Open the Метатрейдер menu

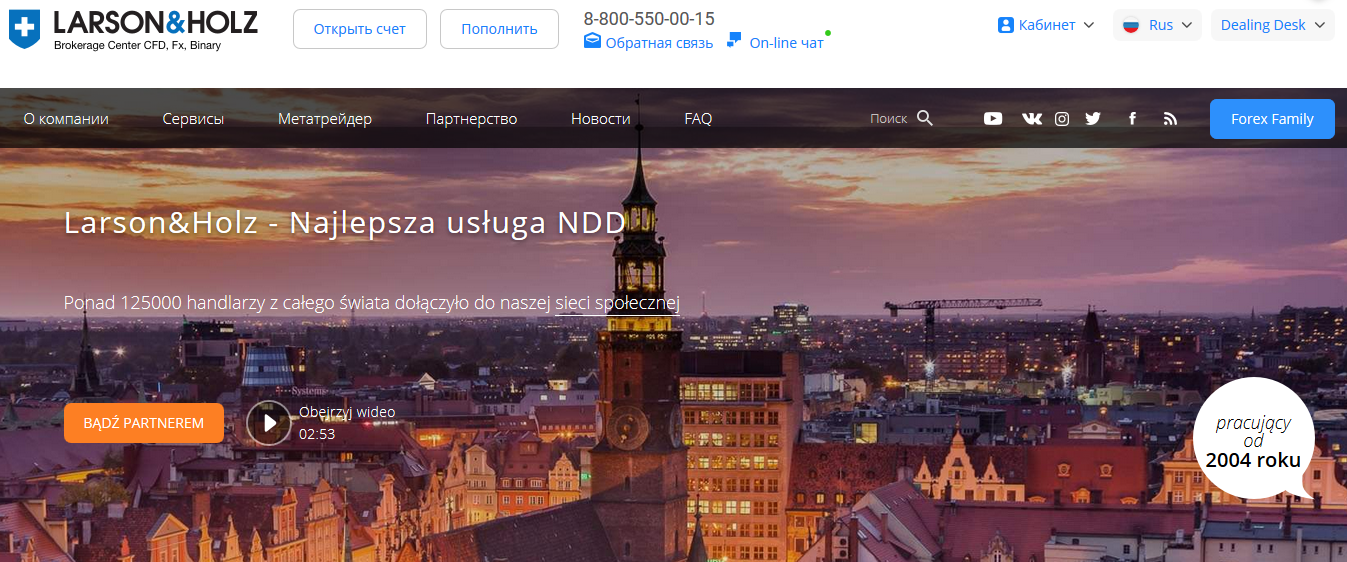[x=325, y=118]
